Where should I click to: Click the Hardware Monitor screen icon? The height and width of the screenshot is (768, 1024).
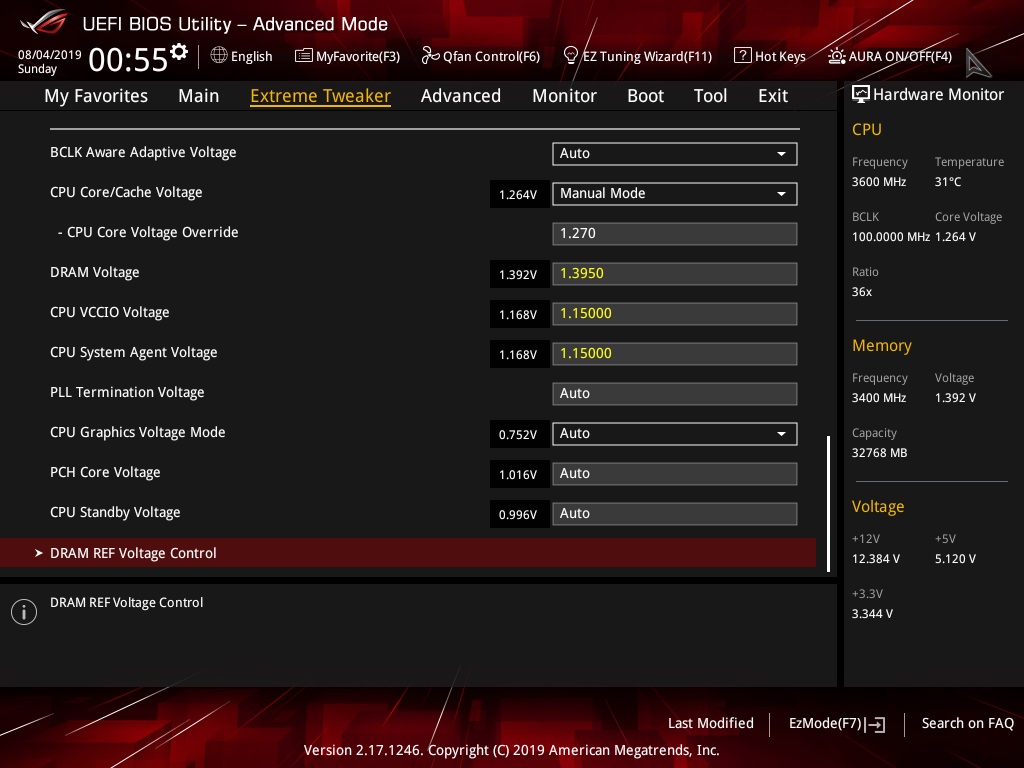click(861, 95)
